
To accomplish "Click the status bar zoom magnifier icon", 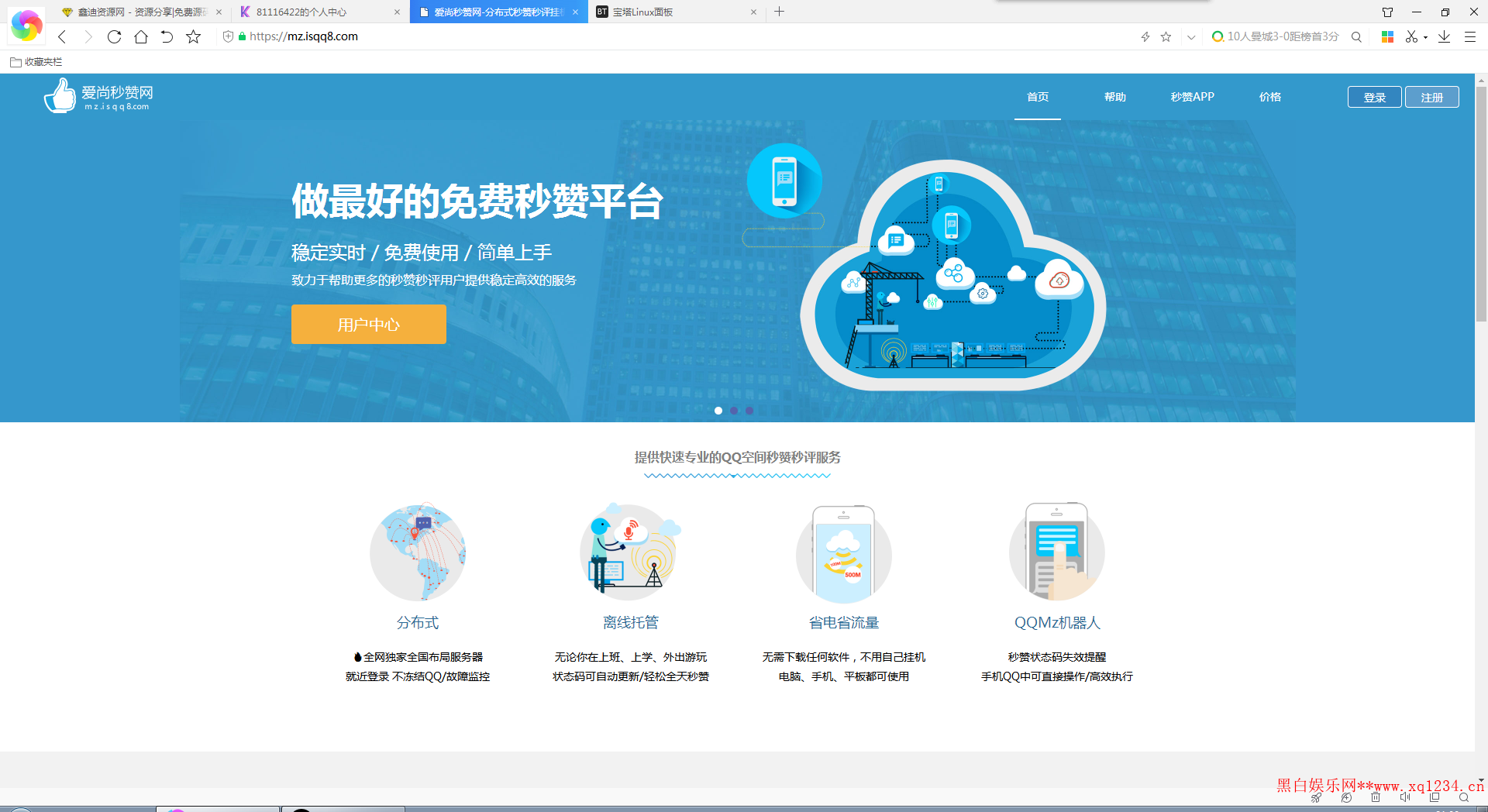I will pos(1464,797).
